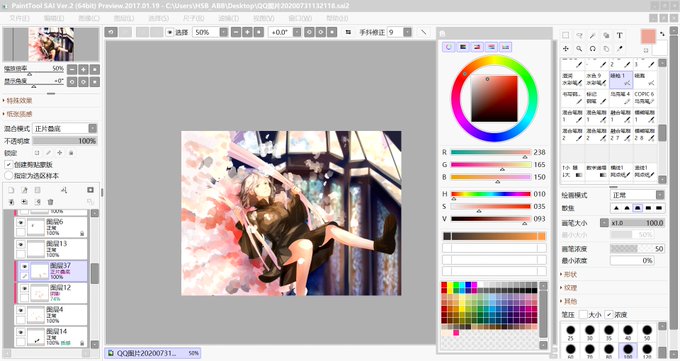Screen dimensions: 680x361
Task: Select the brush tool 铅笔 1
Action: (x=620, y=79)
